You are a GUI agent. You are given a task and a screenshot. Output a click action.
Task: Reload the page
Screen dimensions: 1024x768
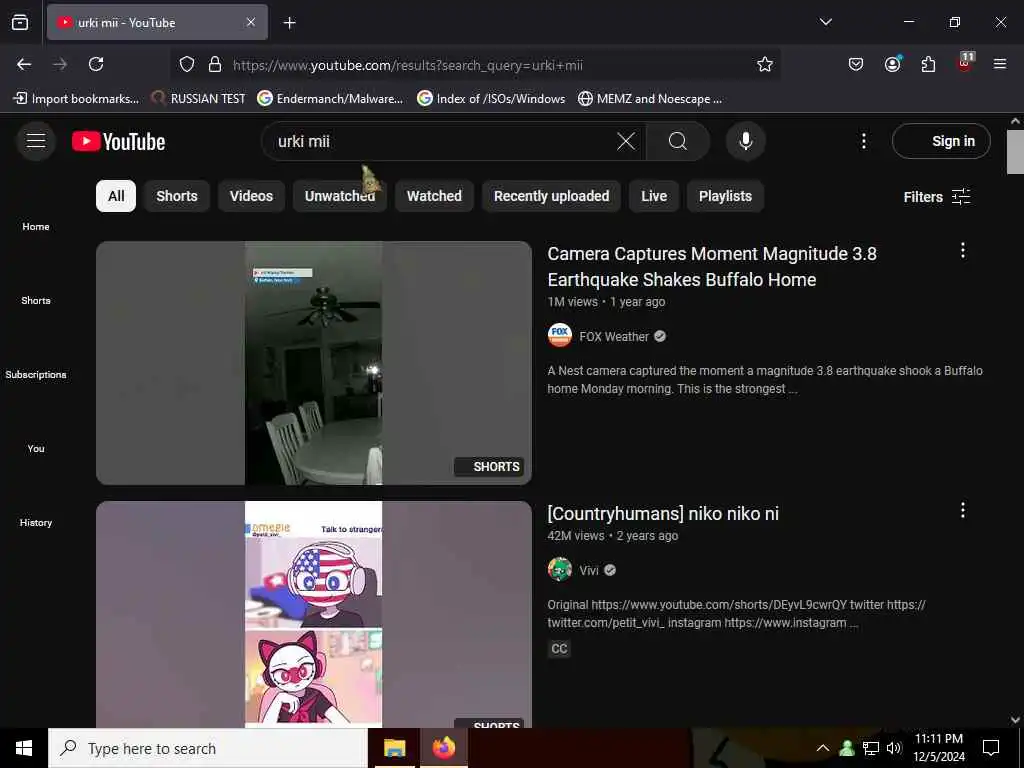tap(96, 64)
